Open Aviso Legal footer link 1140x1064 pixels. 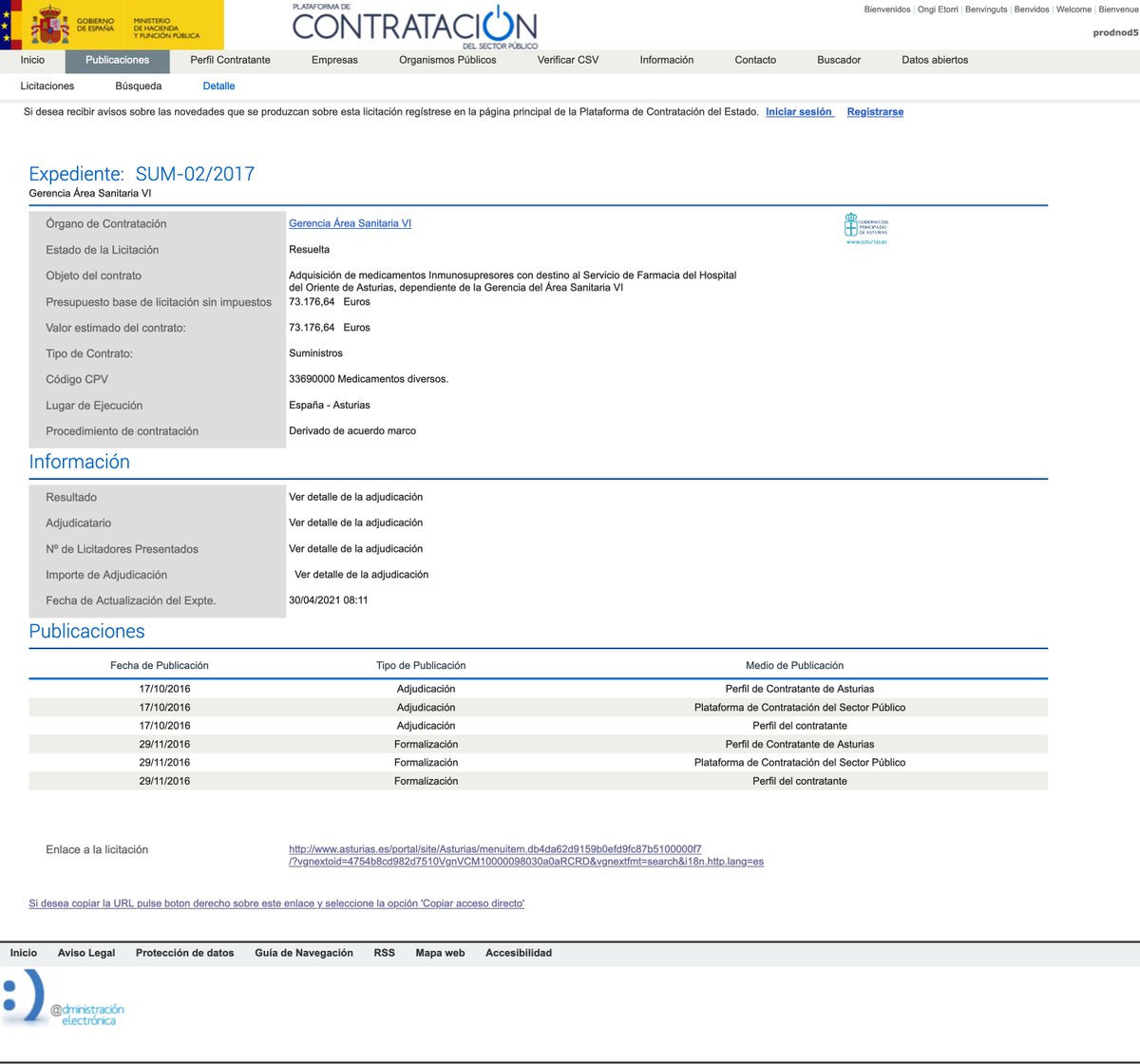(86, 953)
